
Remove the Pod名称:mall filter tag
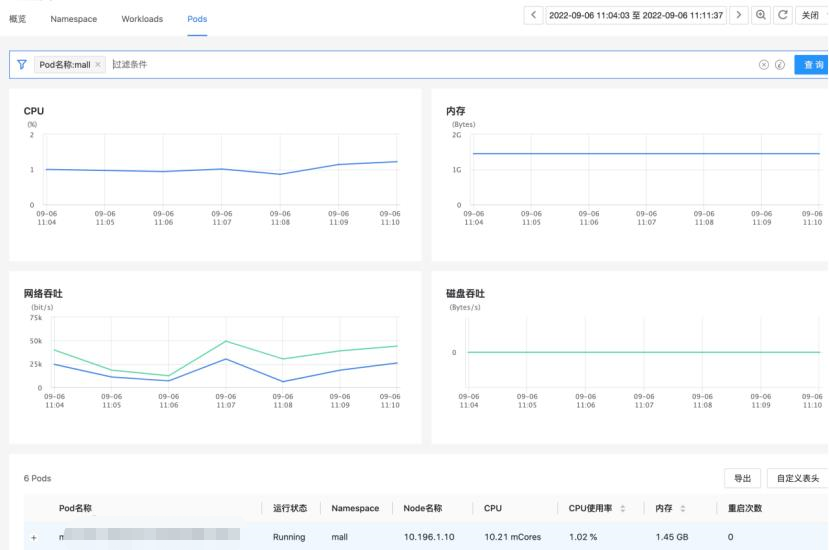click(98, 65)
